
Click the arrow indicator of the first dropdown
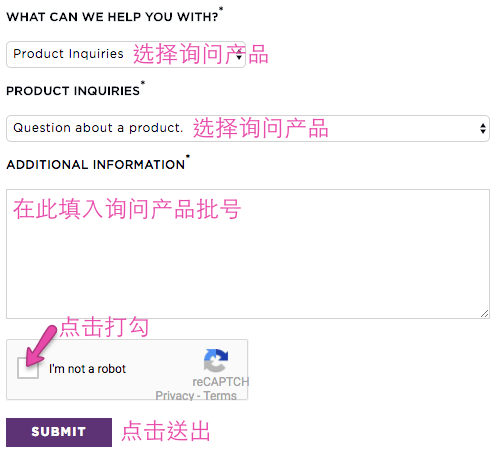[239, 54]
